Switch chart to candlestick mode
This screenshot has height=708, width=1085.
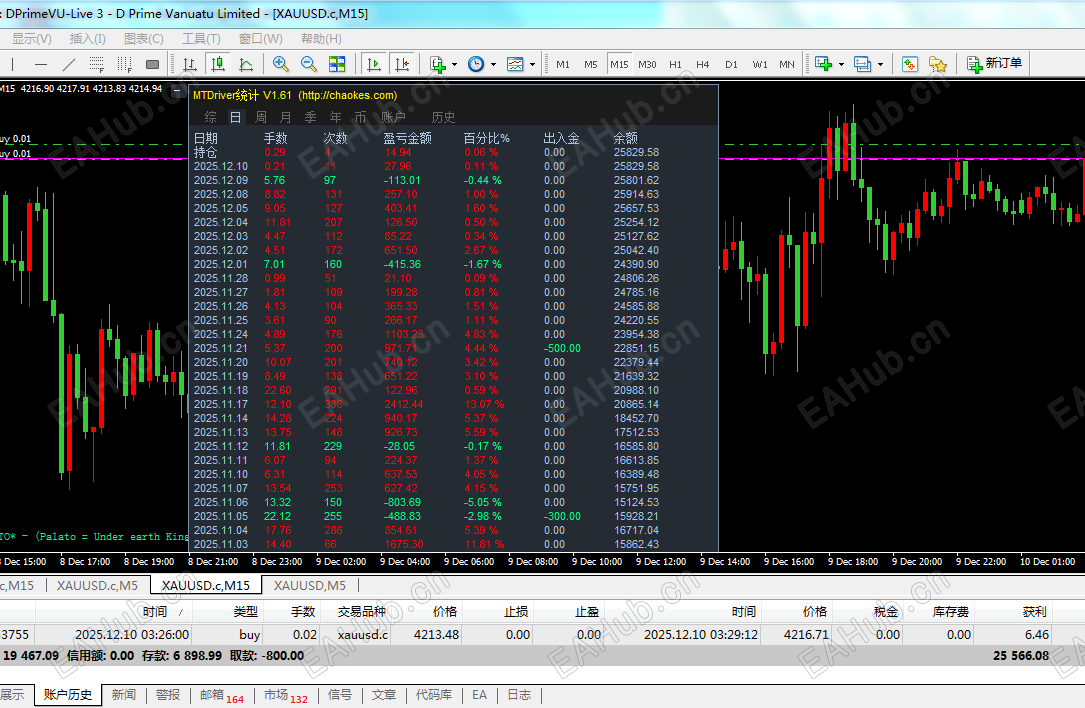point(218,64)
